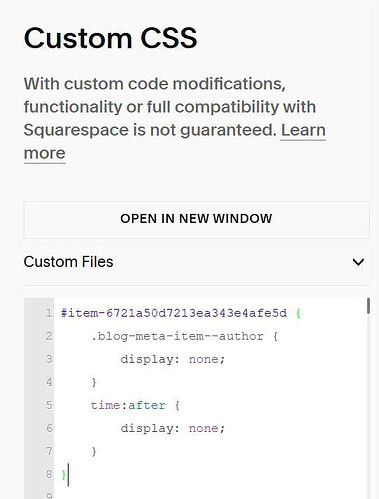Viewport: 379px width, 499px height.
Task: Click the closing brace on line 7
Action: coord(94,451)
